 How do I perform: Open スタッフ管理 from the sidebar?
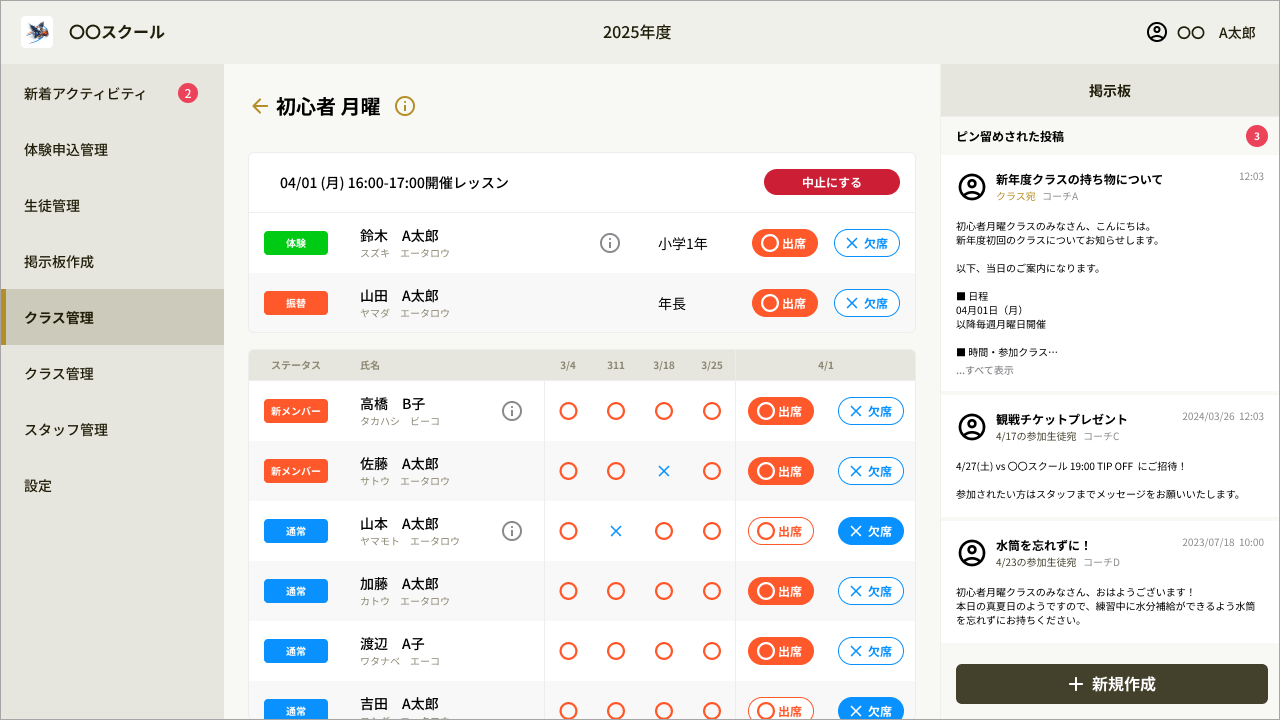(66, 430)
